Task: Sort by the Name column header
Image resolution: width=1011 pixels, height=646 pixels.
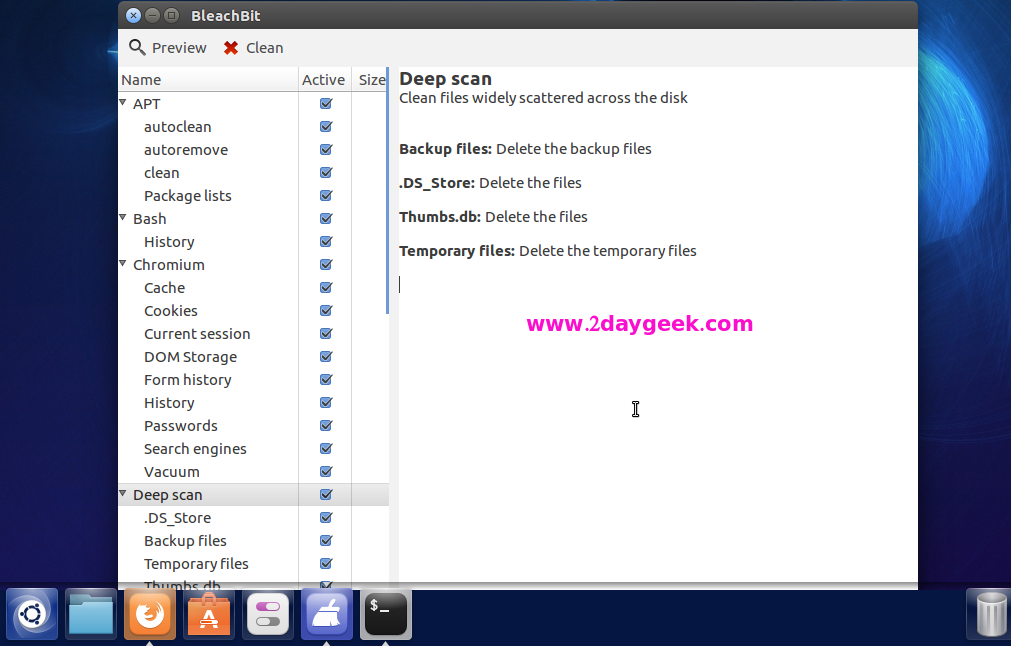Action: (x=208, y=79)
